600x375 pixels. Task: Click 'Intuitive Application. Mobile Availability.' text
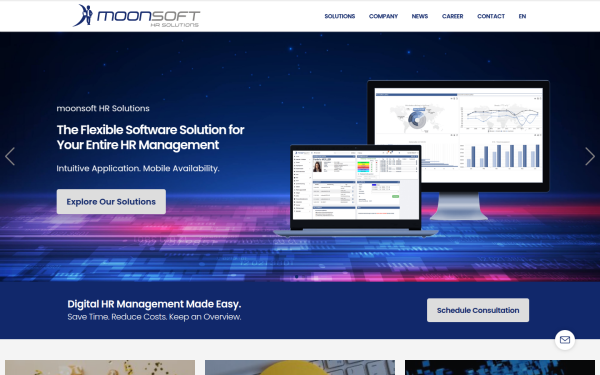138,168
